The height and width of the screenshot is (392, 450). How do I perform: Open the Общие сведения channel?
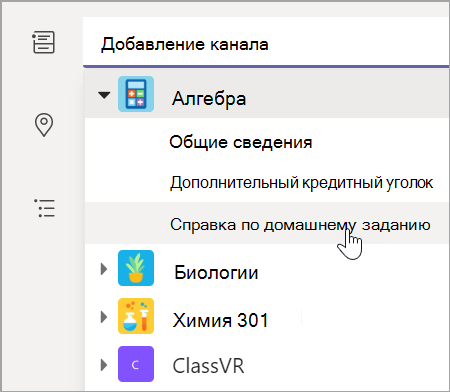coord(241,143)
